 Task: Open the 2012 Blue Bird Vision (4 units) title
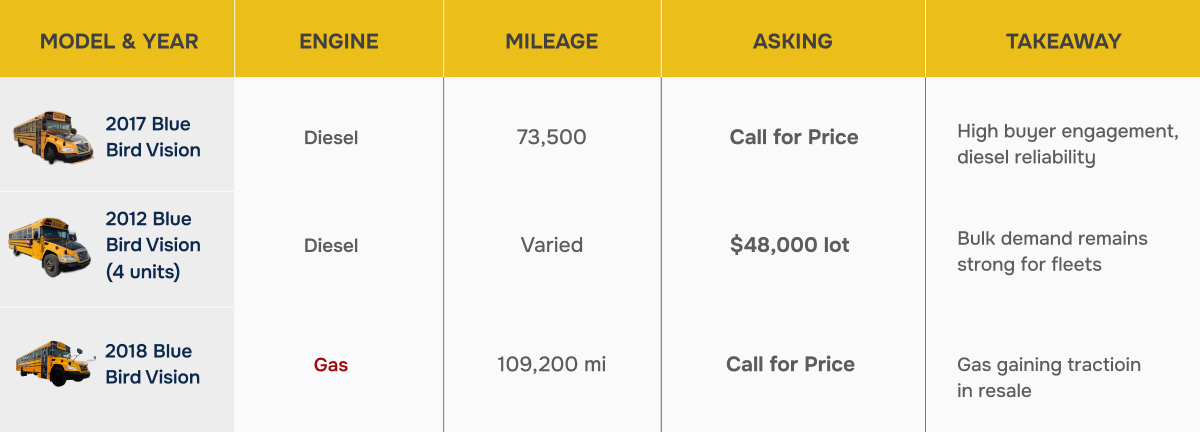coord(153,245)
